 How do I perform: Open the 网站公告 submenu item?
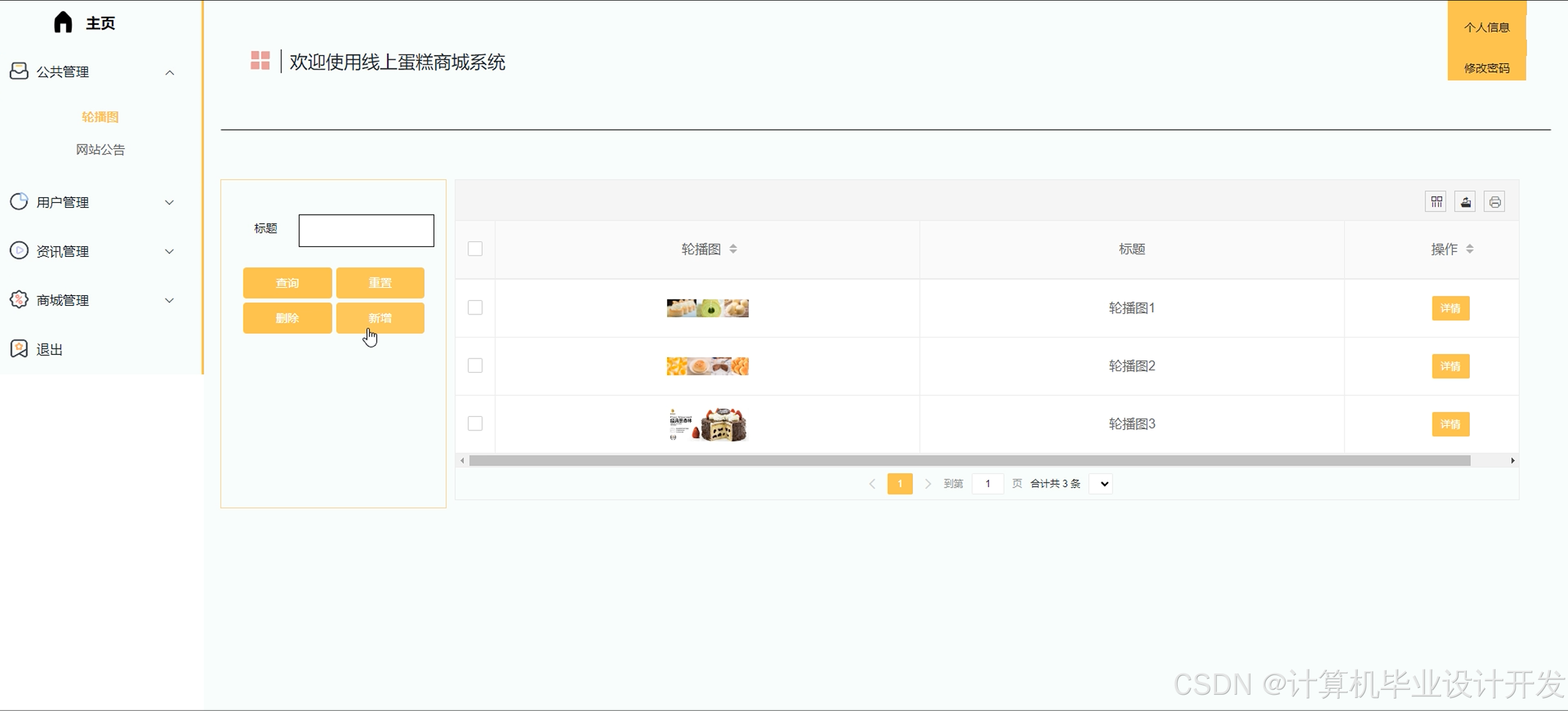(x=100, y=150)
